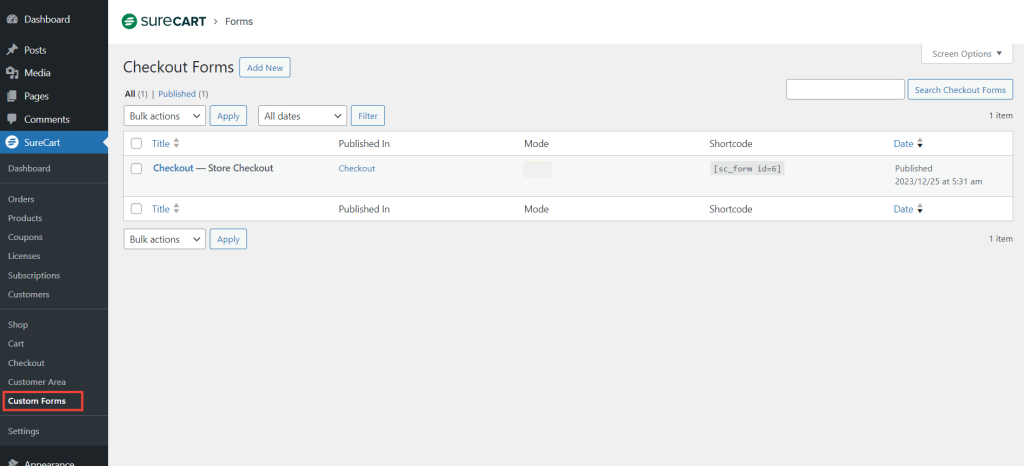Click the Dashboard gauge icon in sidebar
The image size is (1024, 466).
[12, 20]
